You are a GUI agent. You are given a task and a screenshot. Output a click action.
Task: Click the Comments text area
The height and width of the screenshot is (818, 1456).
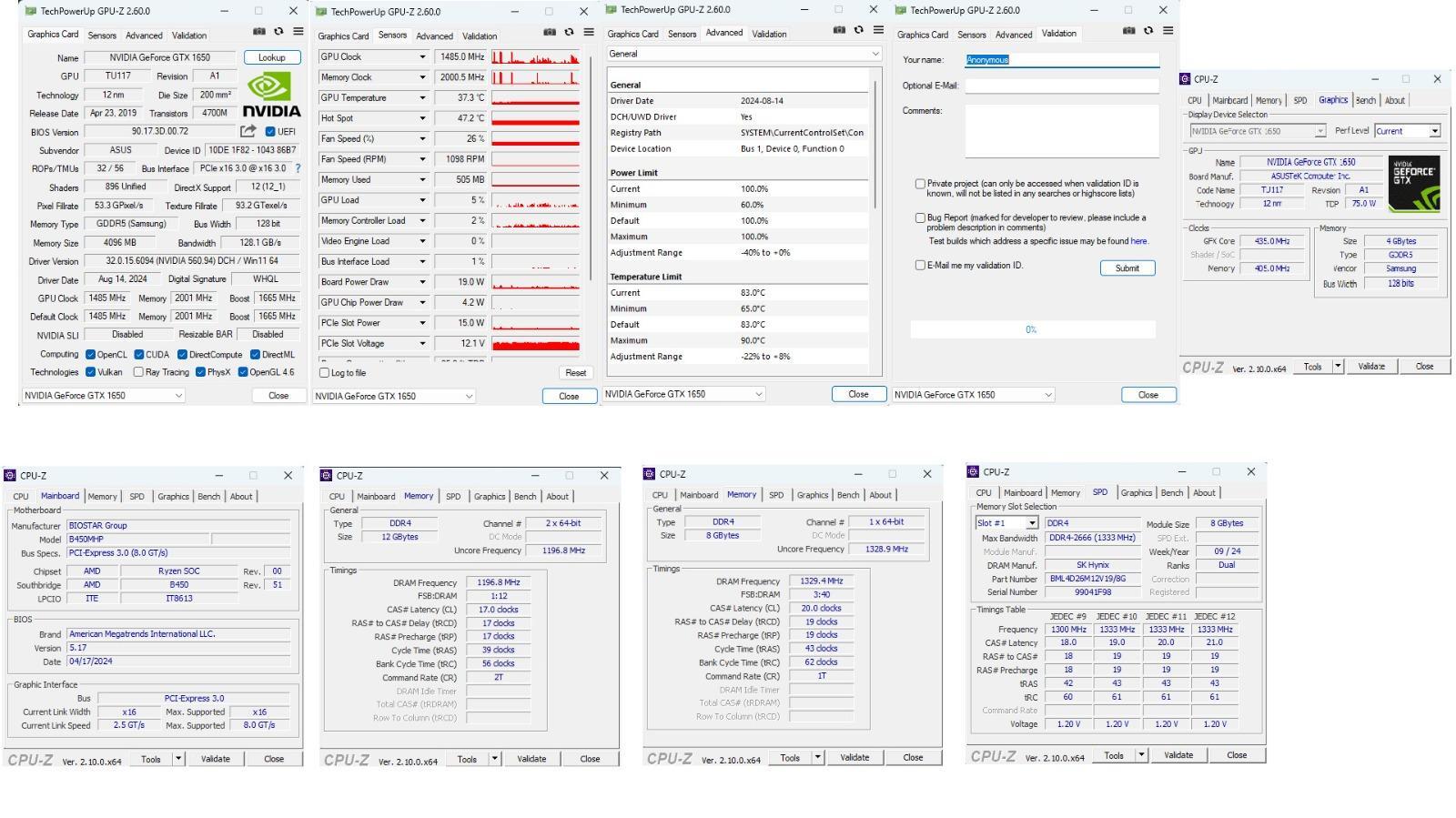[x=1062, y=131]
